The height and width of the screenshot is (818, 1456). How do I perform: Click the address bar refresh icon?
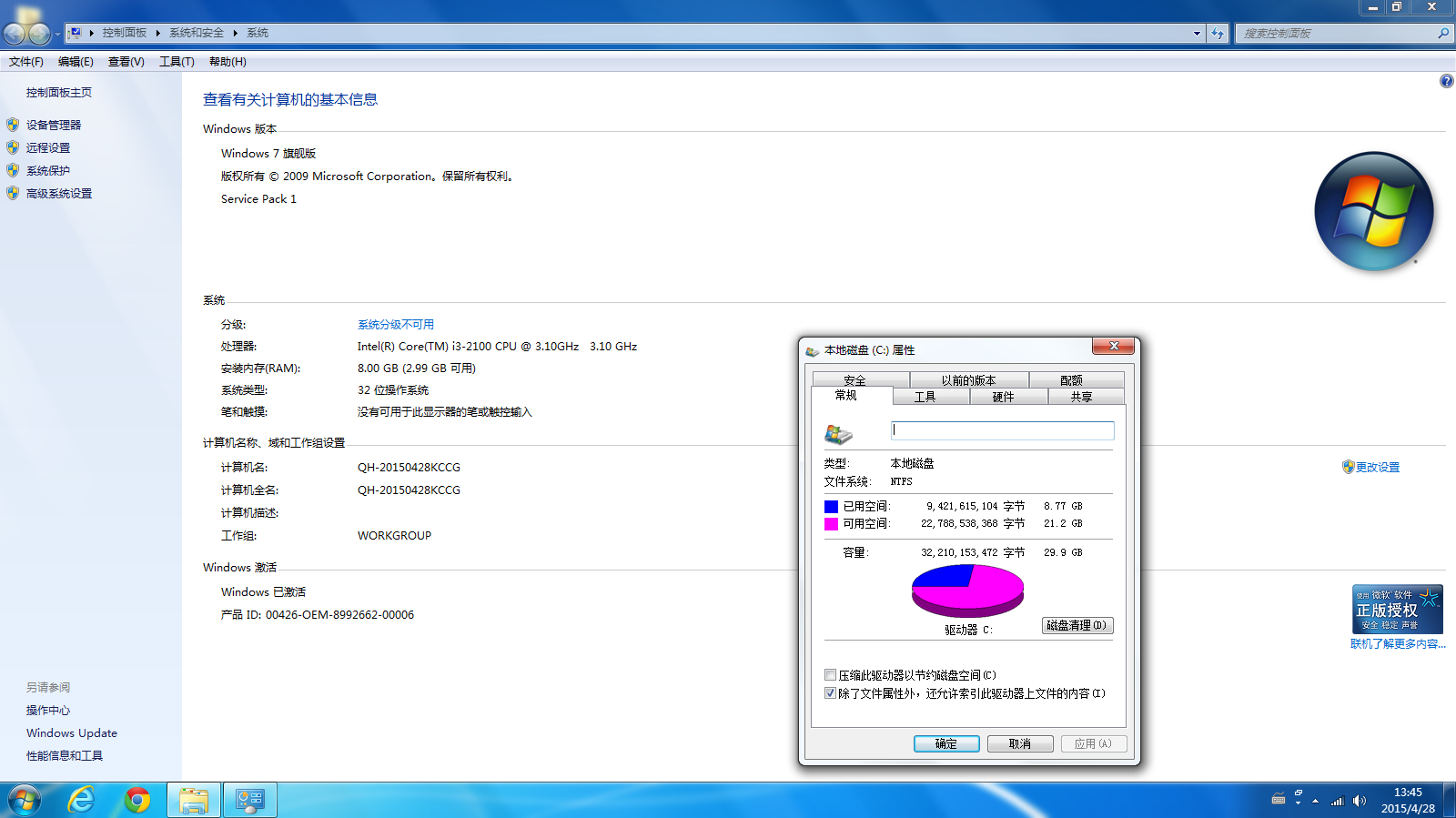pos(1218,33)
